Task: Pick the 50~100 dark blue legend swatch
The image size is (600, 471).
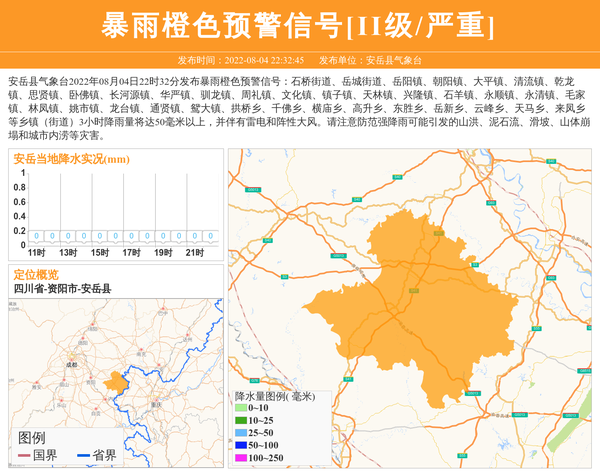Action: tap(240, 444)
